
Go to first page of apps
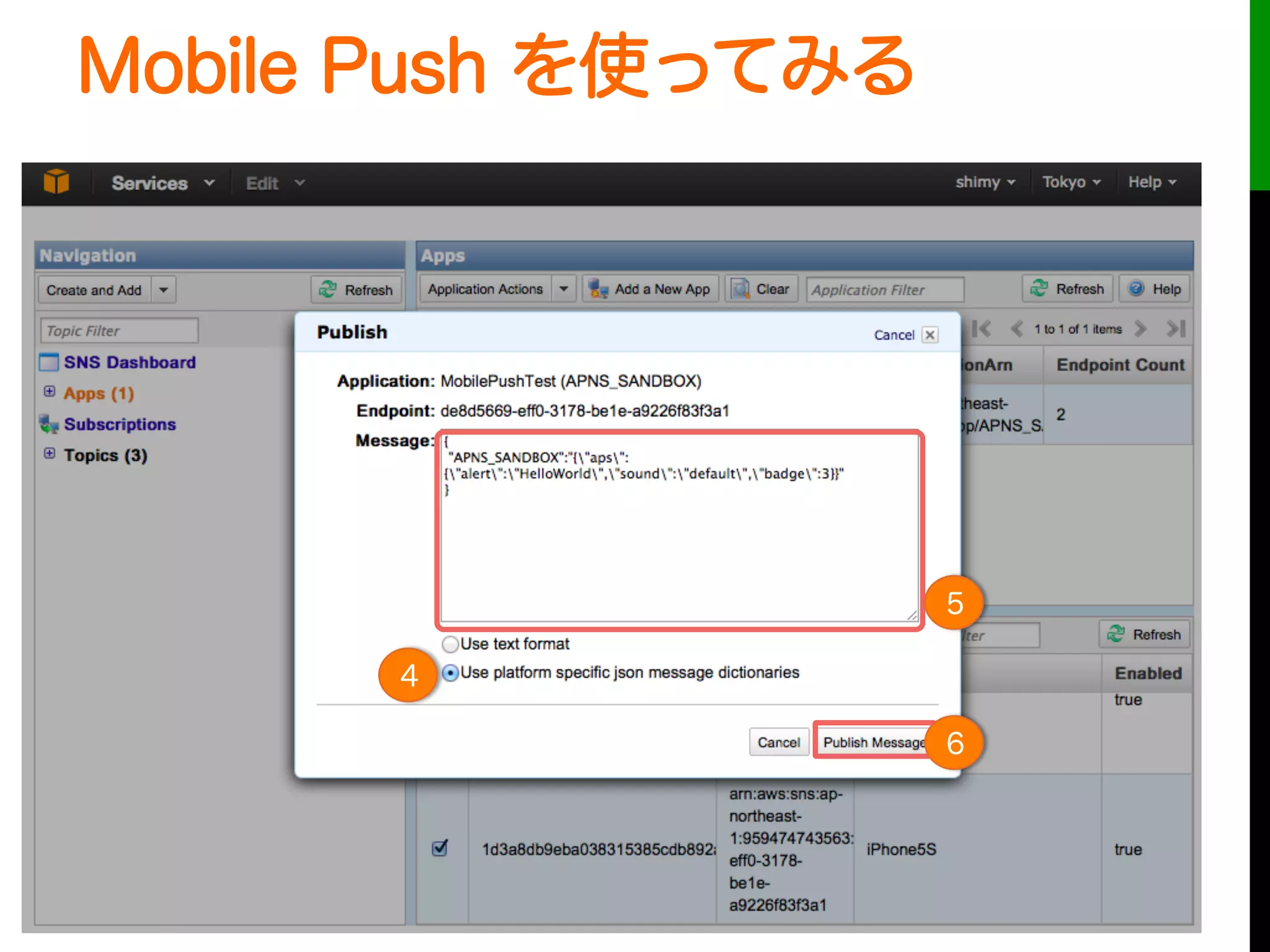point(982,328)
